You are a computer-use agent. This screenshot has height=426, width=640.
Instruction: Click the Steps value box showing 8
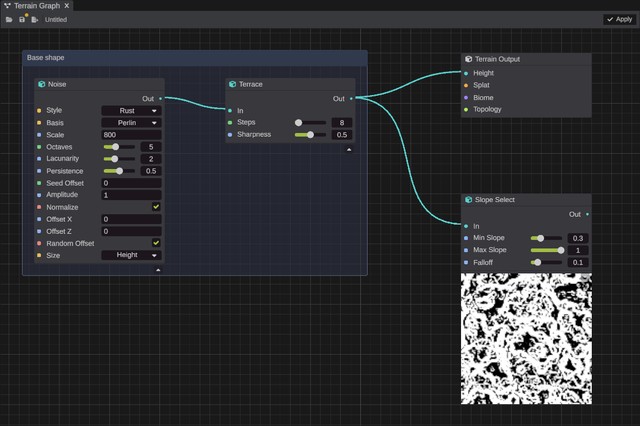[x=342, y=122]
